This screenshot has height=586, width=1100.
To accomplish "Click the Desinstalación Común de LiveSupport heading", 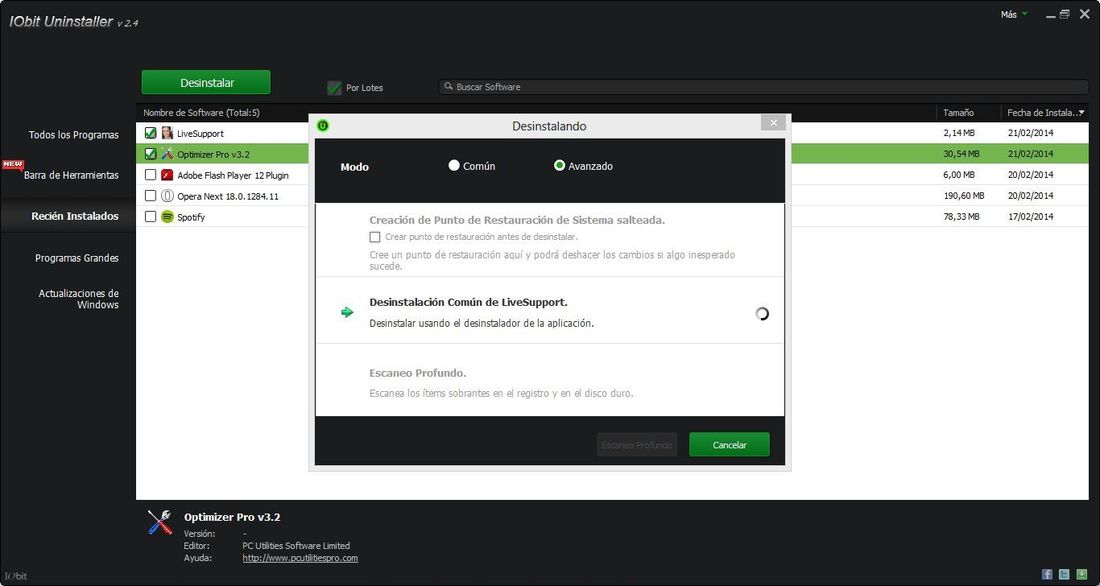I will point(469,302).
